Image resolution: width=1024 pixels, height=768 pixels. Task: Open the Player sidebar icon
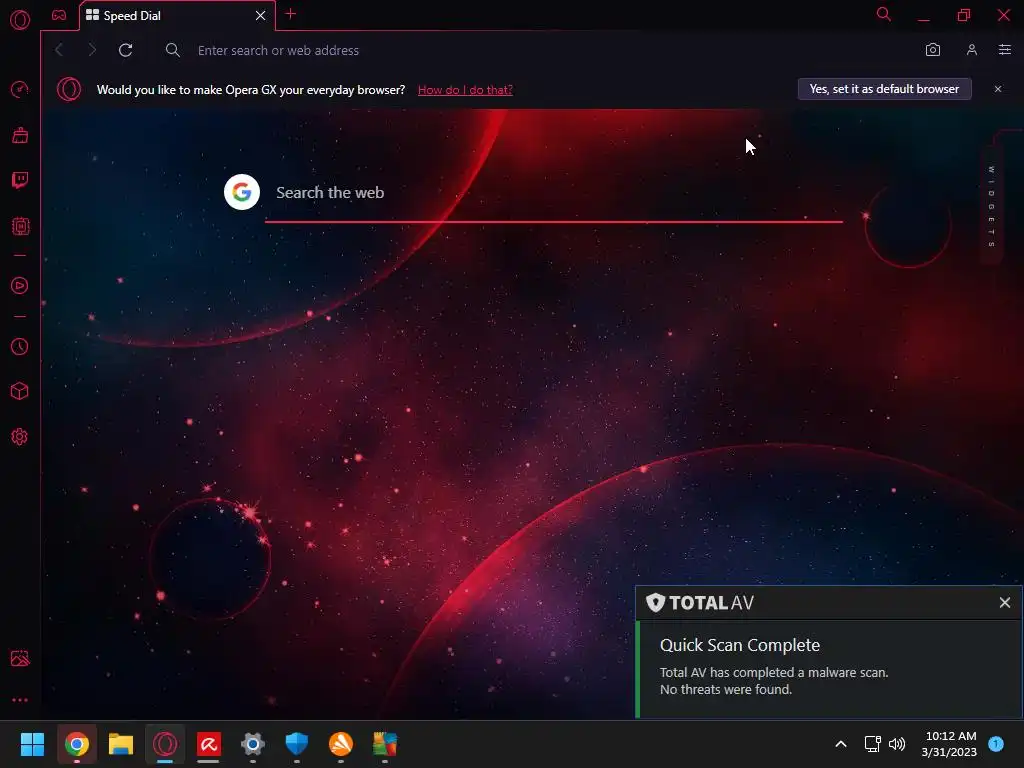pyautogui.click(x=20, y=286)
